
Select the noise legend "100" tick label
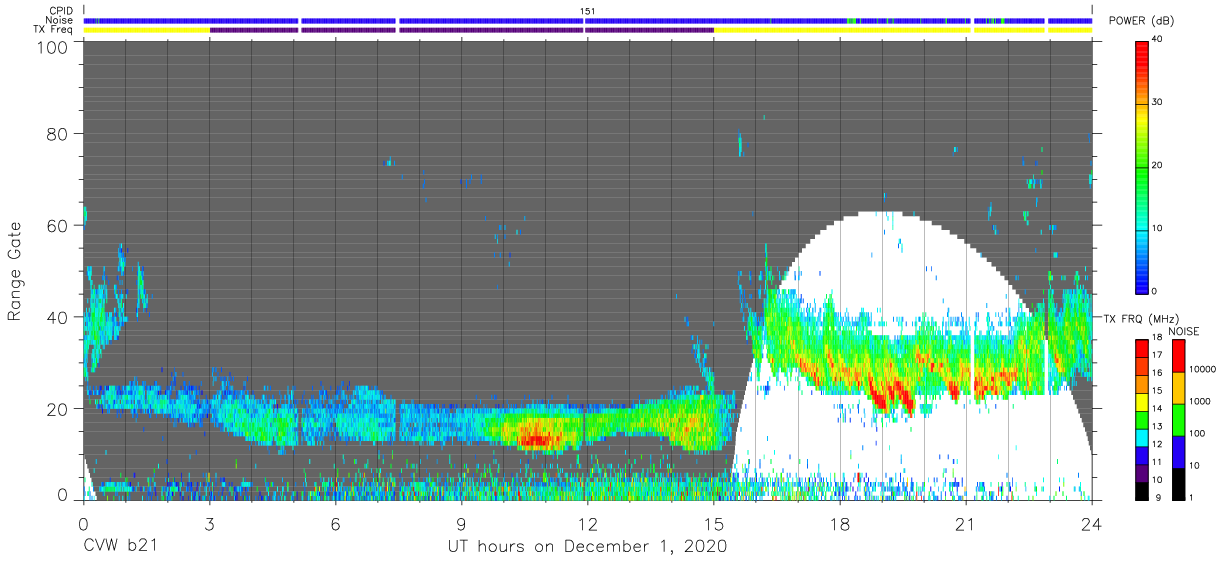click(1198, 434)
